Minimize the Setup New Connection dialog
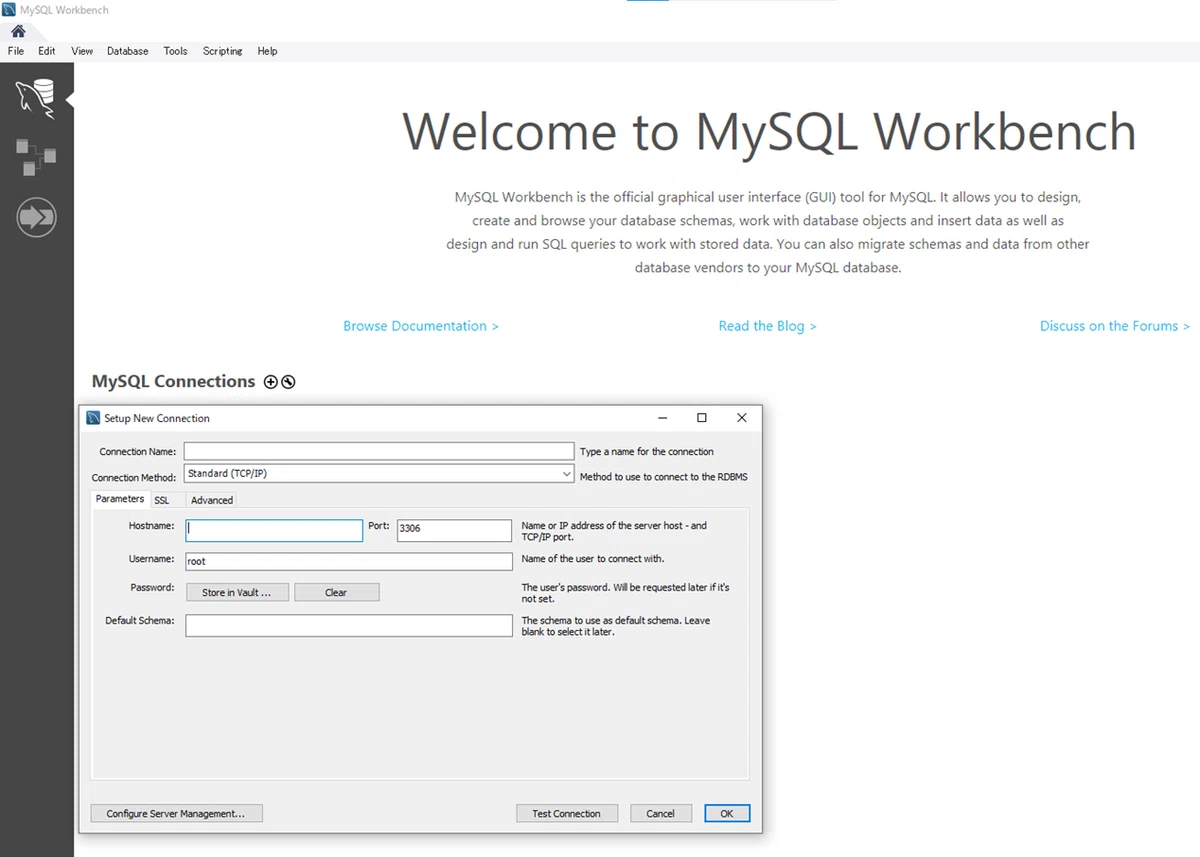Viewport: 1200px width, 857px height. [x=663, y=418]
